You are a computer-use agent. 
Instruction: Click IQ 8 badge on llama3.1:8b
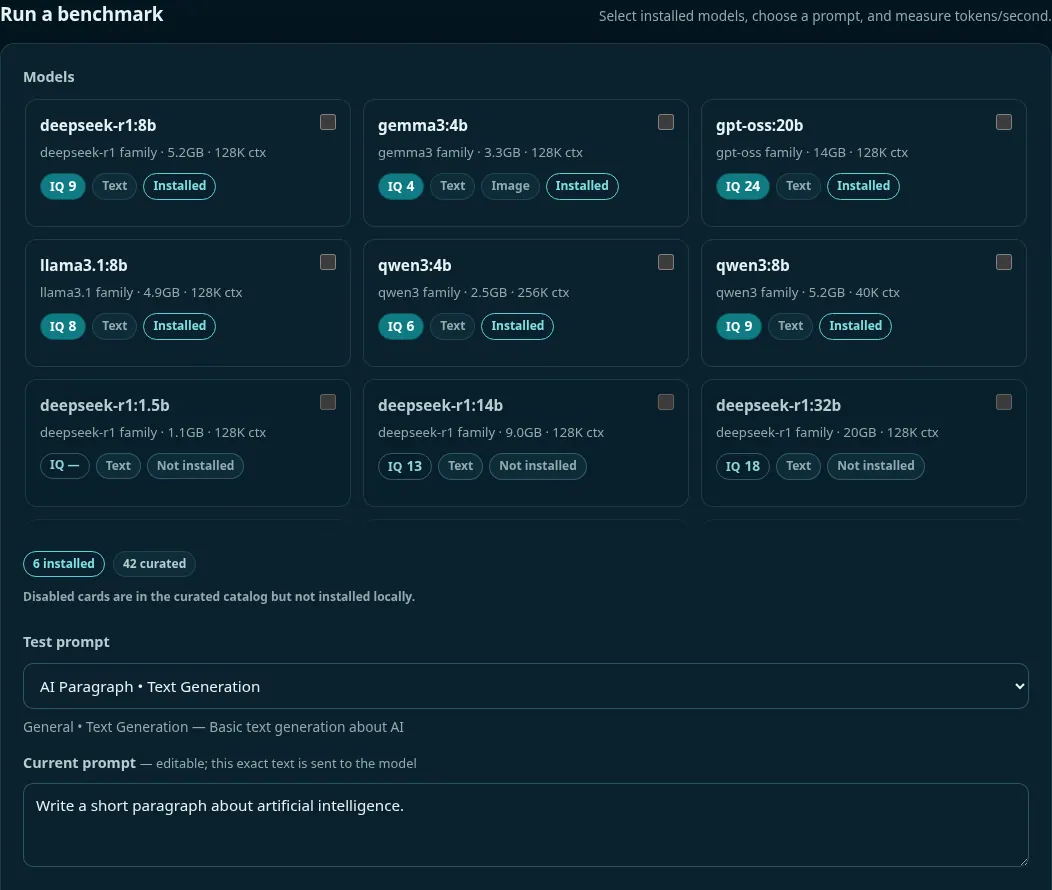[x=63, y=326]
